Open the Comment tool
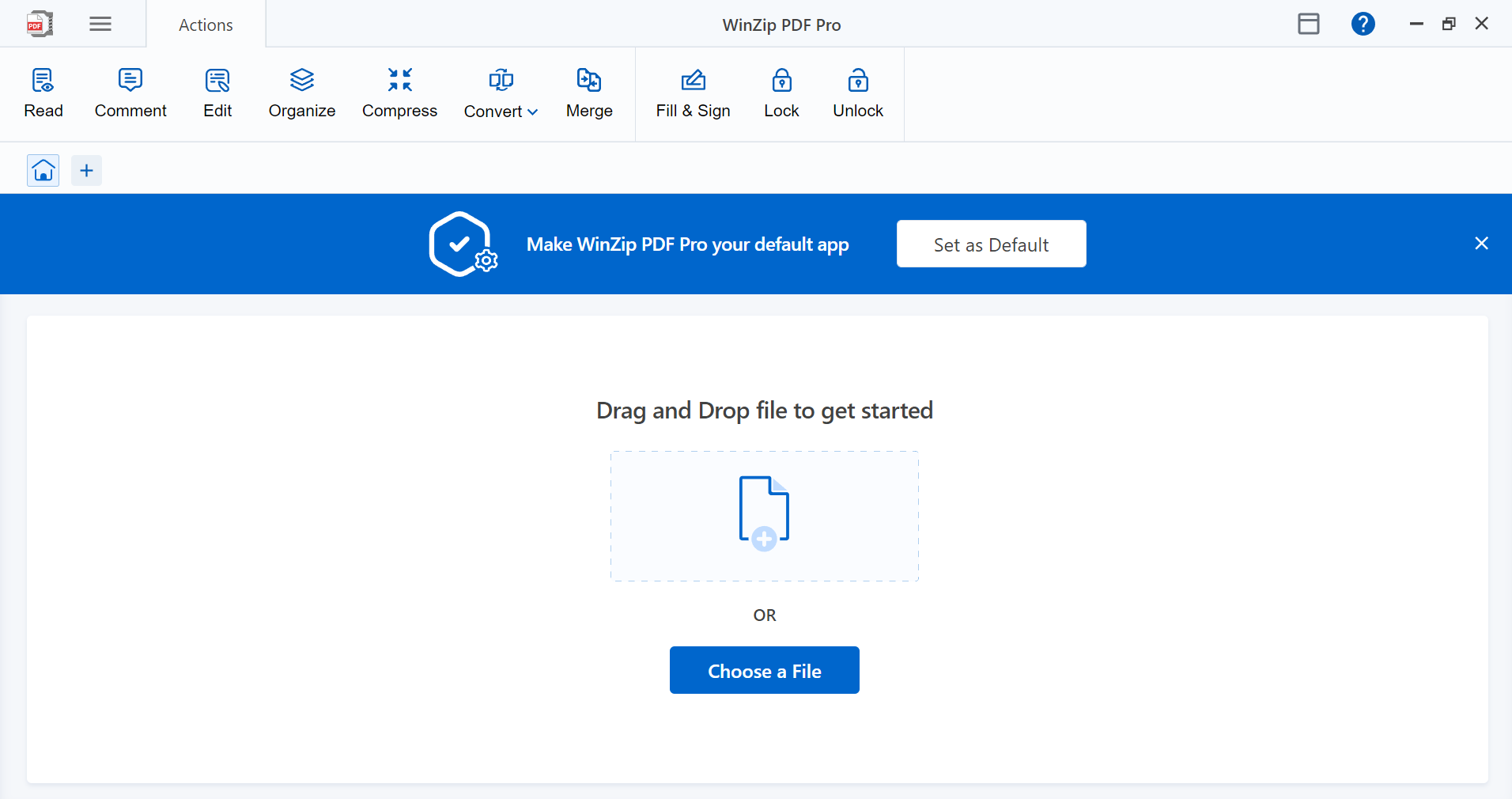1512x799 pixels. [130, 93]
